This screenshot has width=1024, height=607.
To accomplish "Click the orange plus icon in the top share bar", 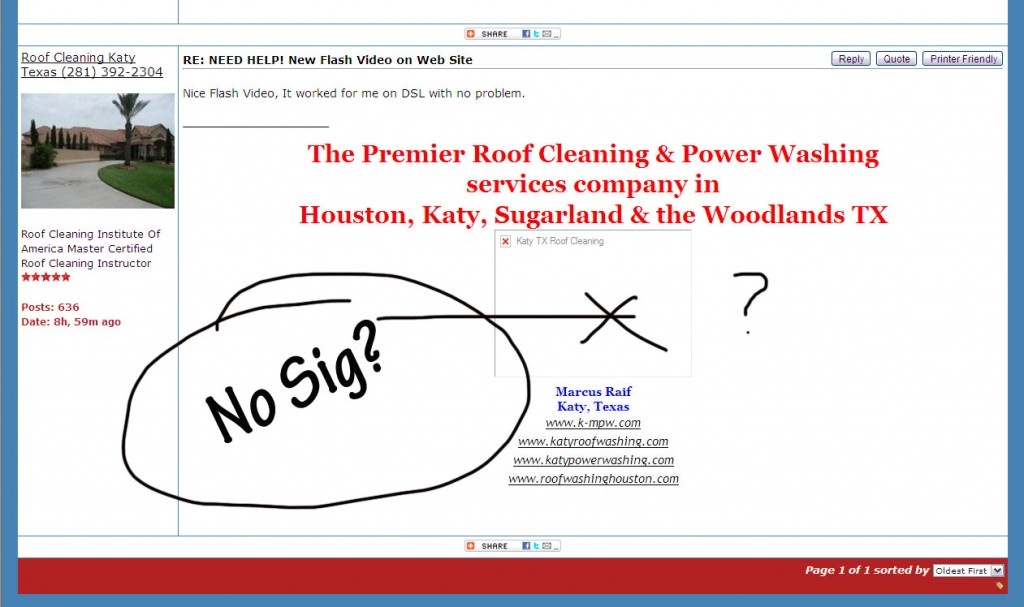I will pyautogui.click(x=471, y=34).
